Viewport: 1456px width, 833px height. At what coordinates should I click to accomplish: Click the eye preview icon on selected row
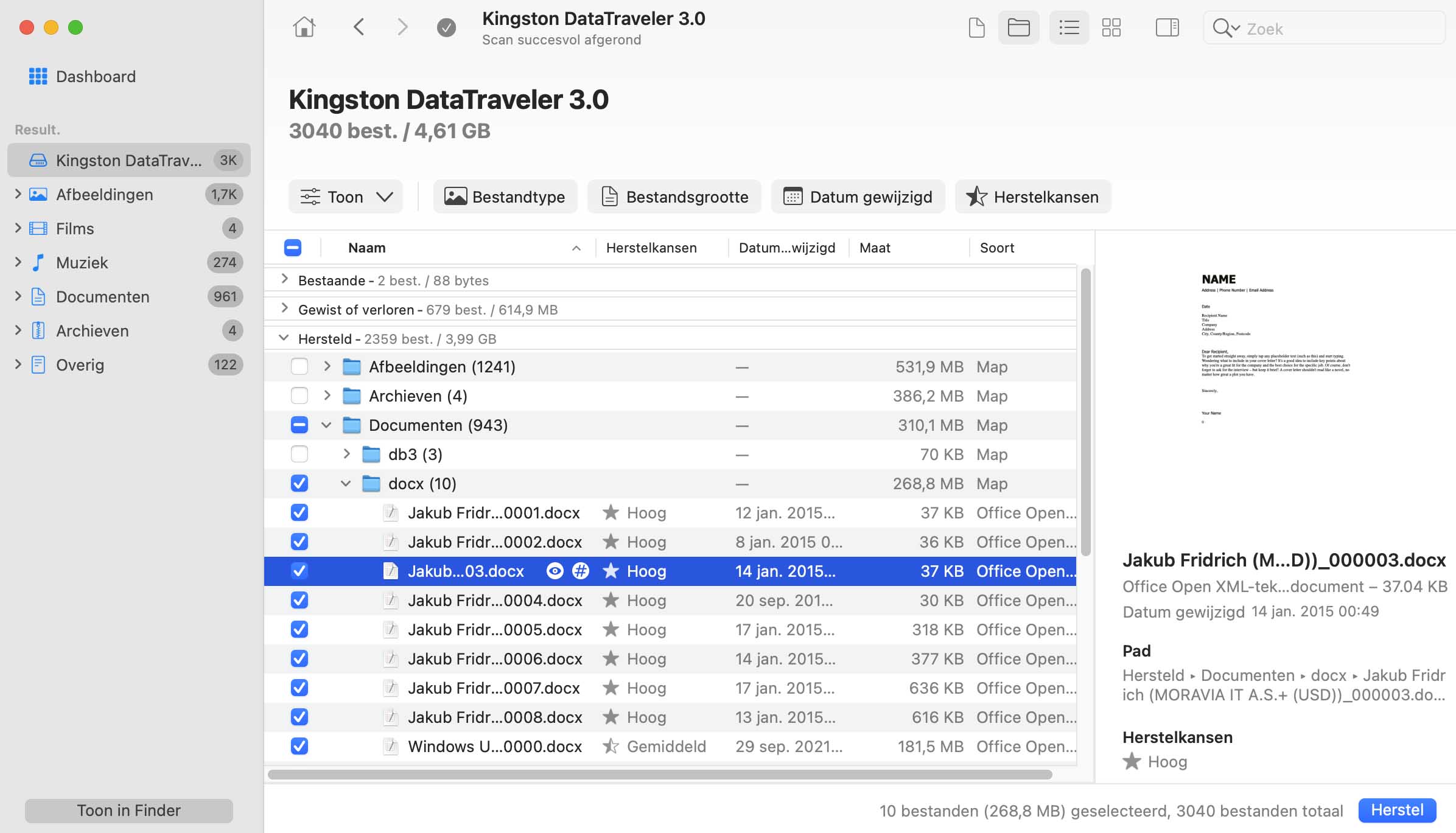555,571
